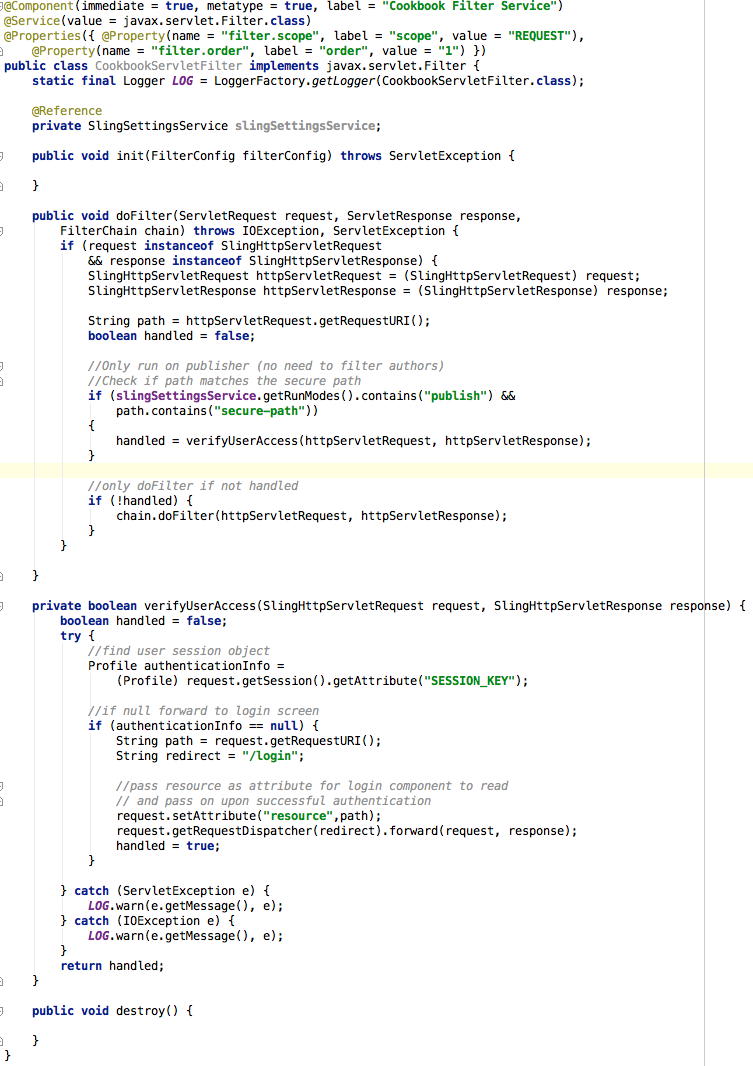Click the destroy method name
The height and width of the screenshot is (1066, 753).
point(140,1011)
